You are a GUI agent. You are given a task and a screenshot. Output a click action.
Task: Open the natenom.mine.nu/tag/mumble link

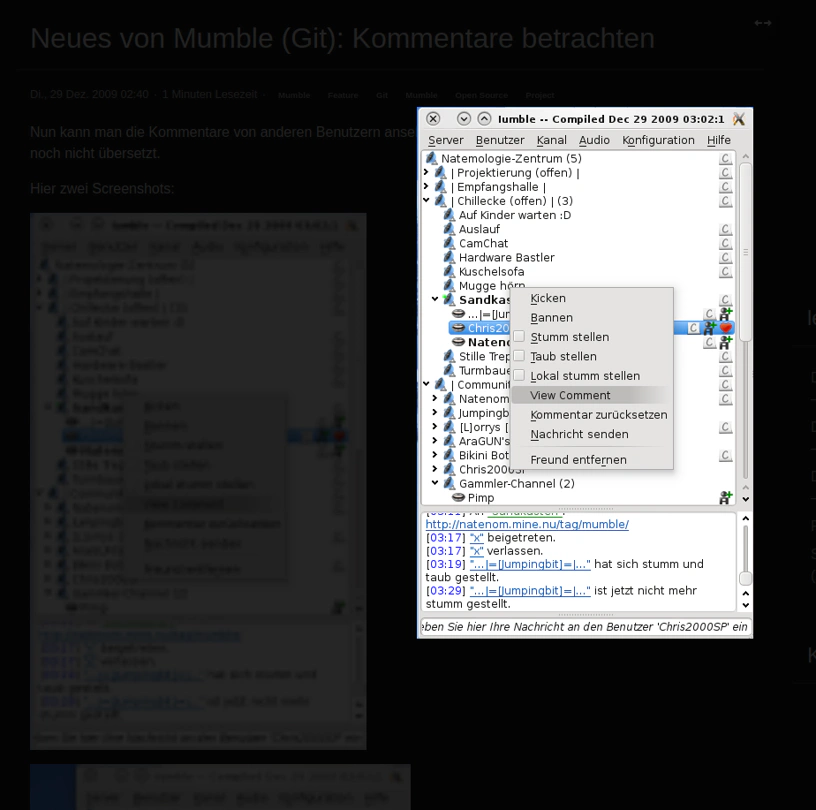[x=527, y=524]
